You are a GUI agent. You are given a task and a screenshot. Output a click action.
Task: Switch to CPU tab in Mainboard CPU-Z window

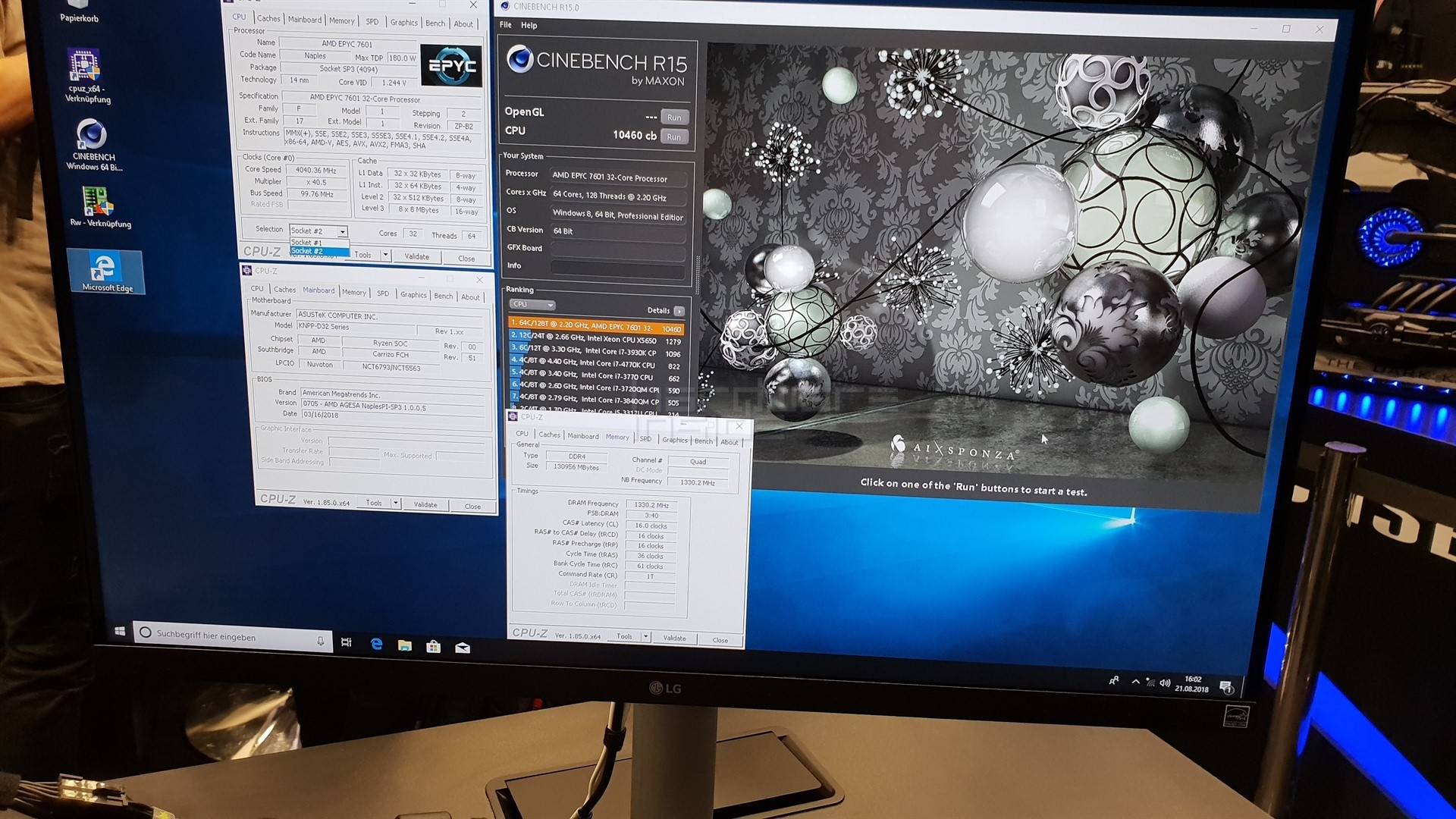pyautogui.click(x=257, y=289)
